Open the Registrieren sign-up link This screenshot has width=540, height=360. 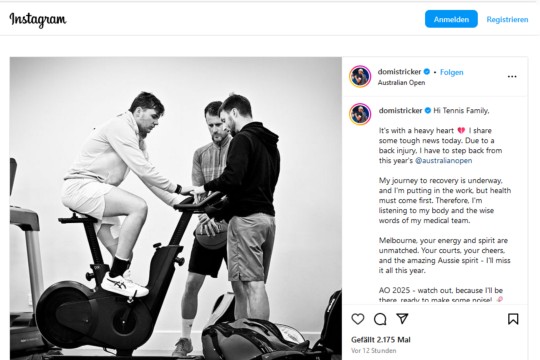pyautogui.click(x=507, y=20)
